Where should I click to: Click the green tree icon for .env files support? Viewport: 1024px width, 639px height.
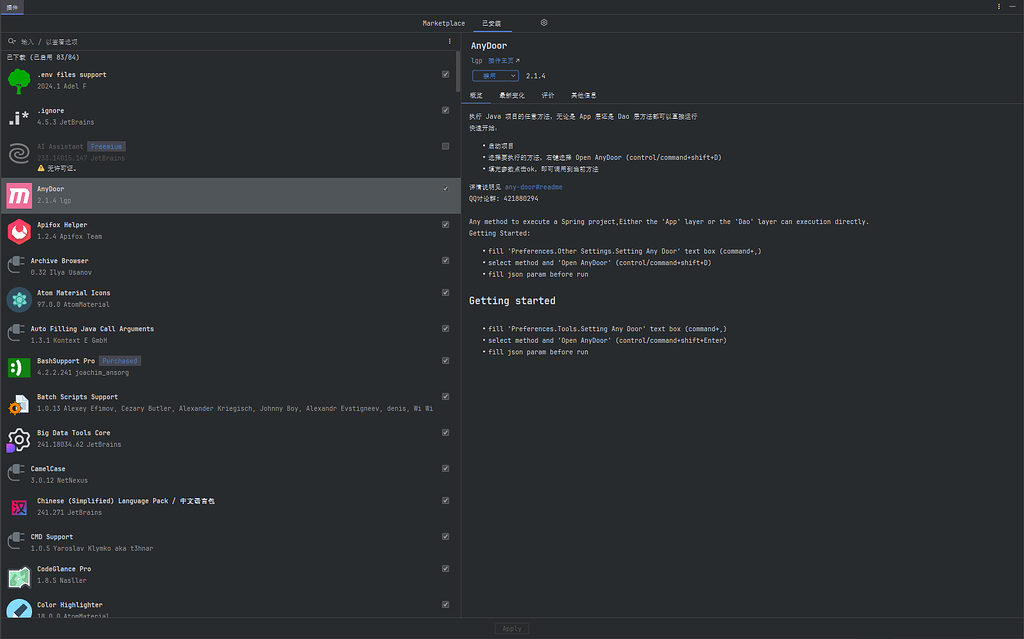point(19,81)
